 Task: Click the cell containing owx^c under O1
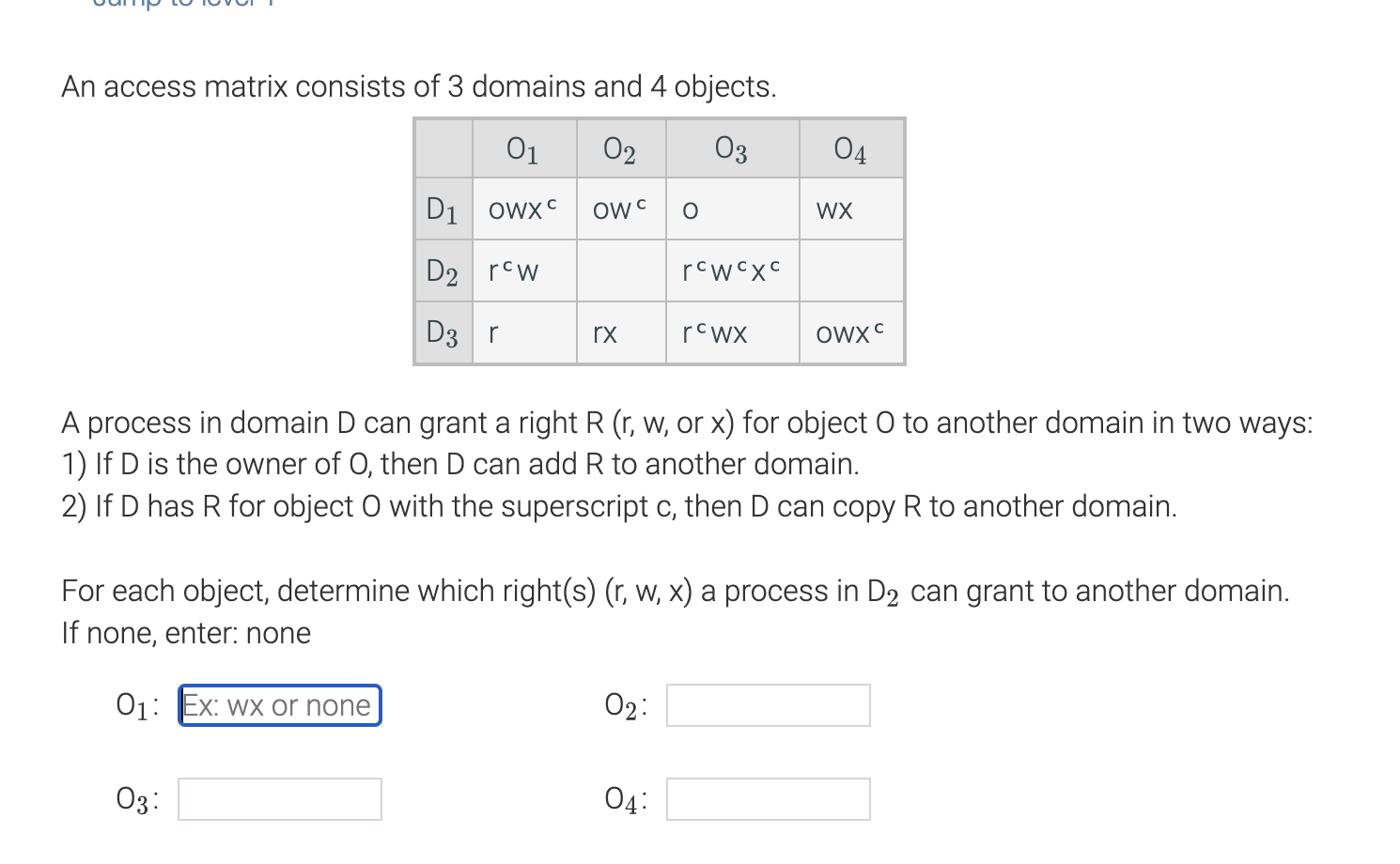522,208
